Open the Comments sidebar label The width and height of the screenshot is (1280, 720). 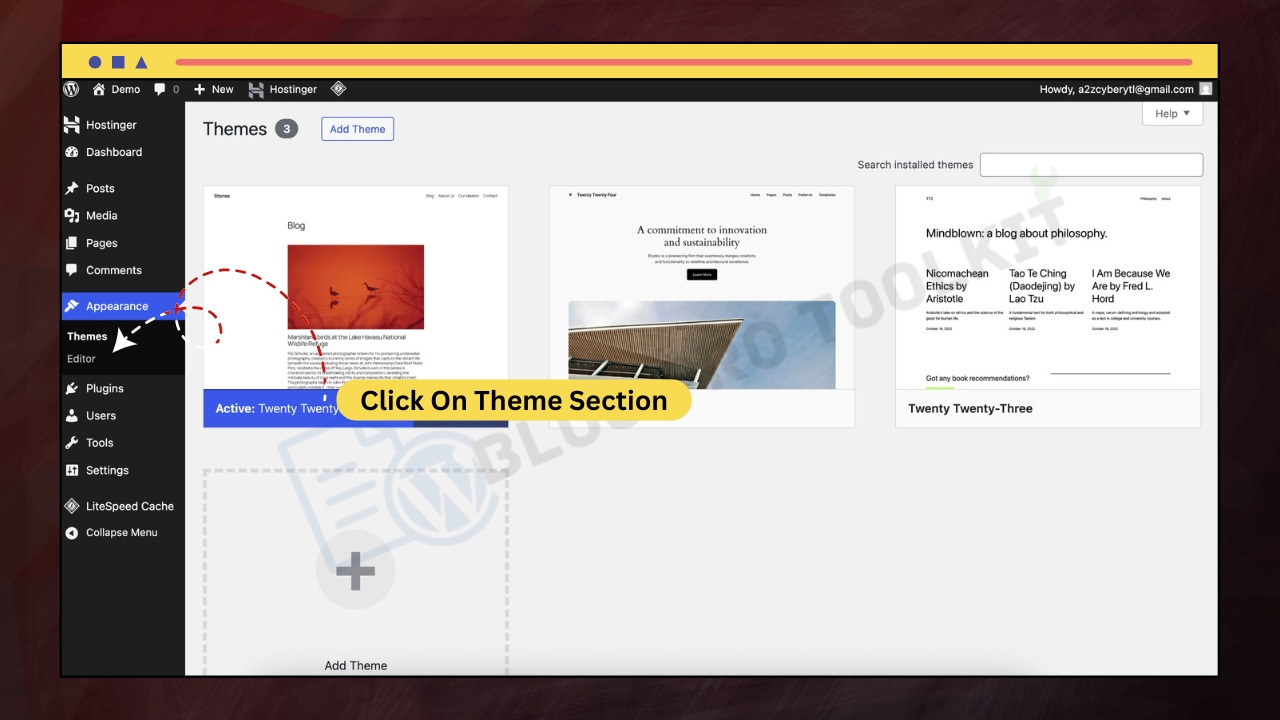click(114, 270)
